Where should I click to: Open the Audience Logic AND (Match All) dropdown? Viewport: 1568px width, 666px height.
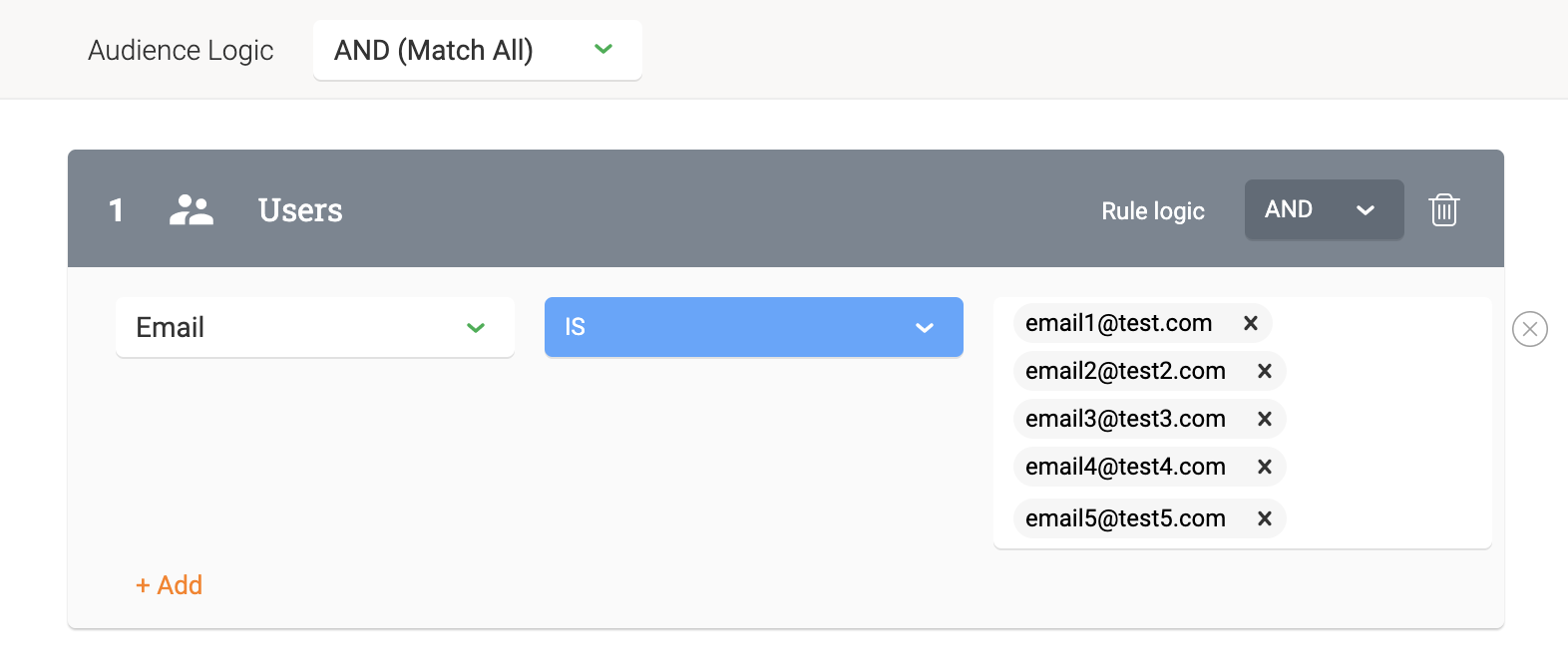478,50
